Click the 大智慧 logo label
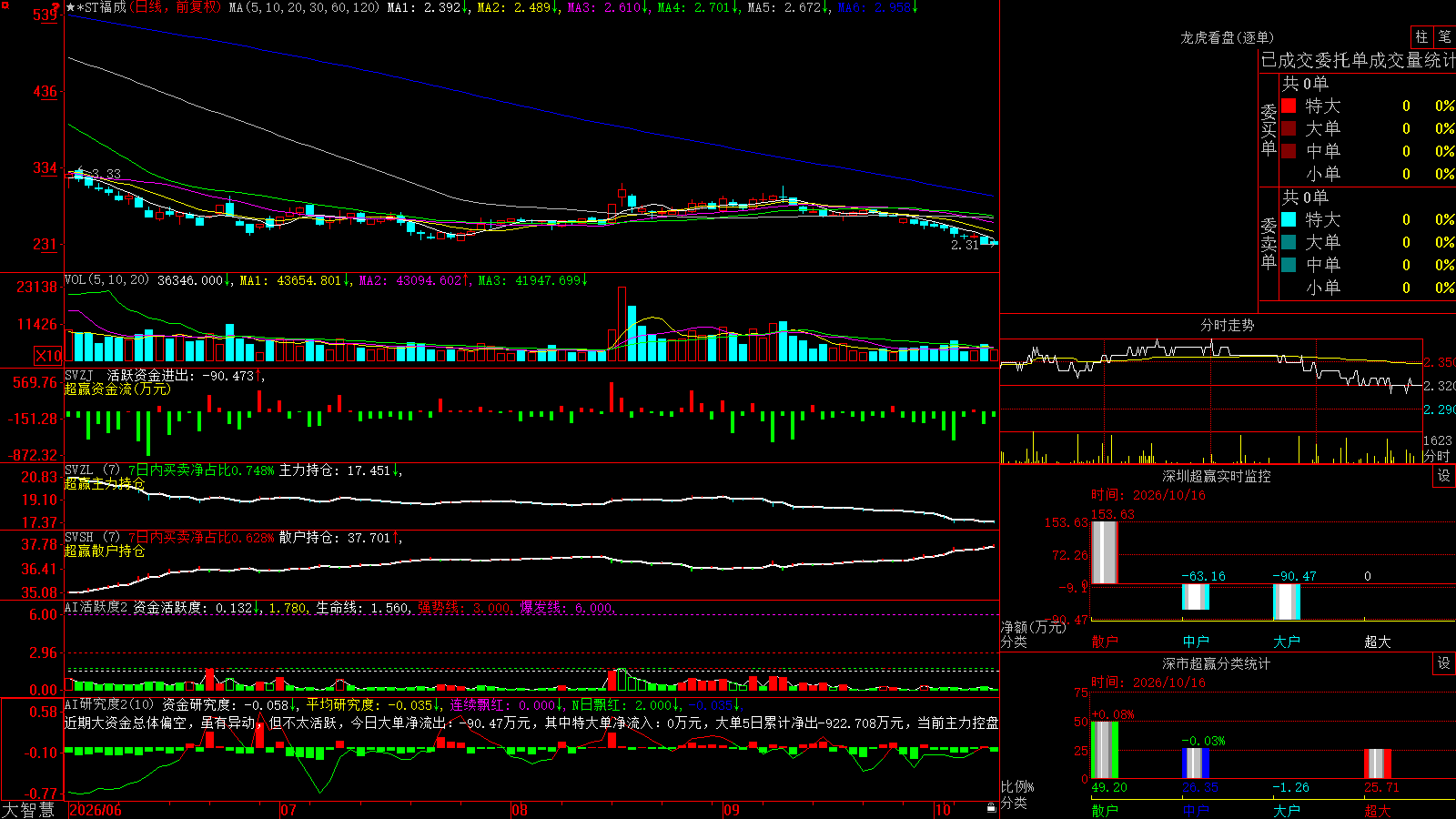 [28, 810]
